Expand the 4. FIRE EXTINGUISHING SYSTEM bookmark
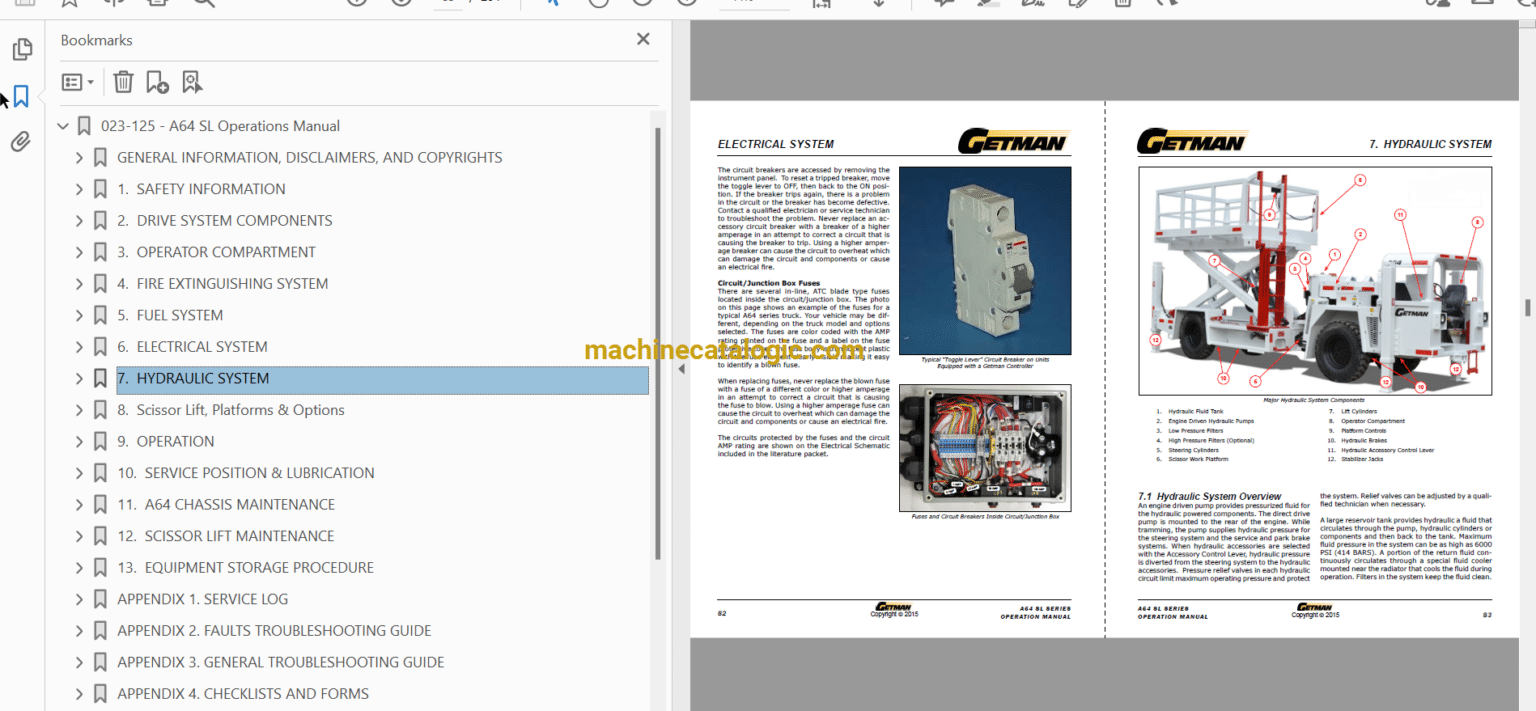 (x=80, y=284)
